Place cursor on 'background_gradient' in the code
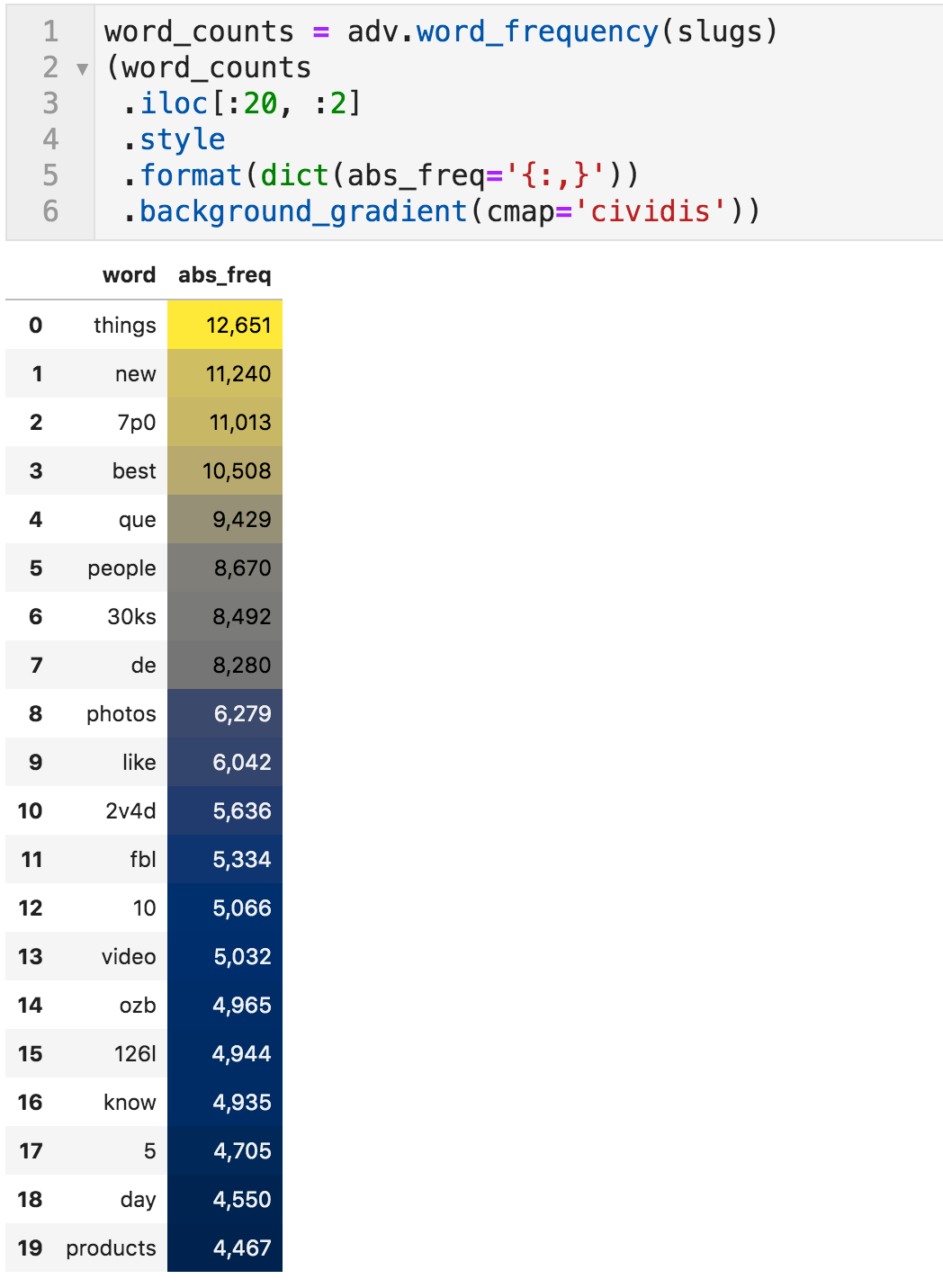Image resolution: width=943 pixels, height=1288 pixels. pos(303,211)
